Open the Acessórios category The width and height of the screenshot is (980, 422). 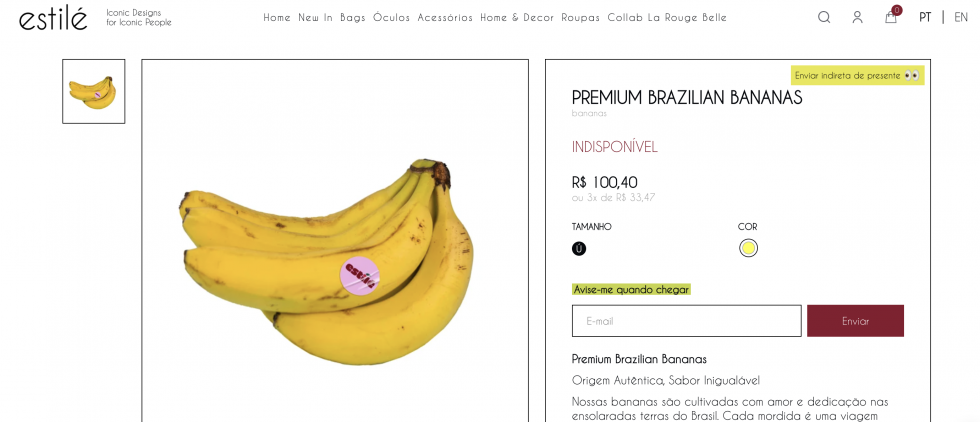[445, 18]
